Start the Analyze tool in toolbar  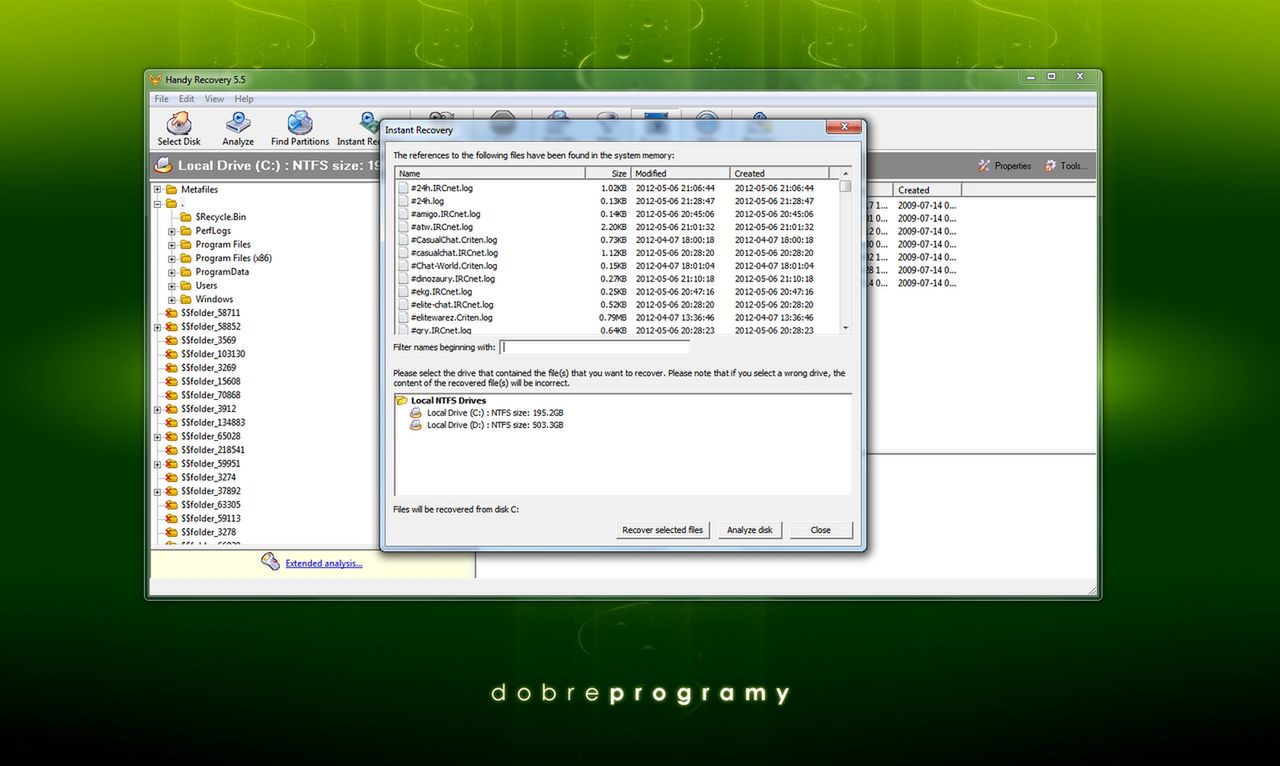click(238, 129)
